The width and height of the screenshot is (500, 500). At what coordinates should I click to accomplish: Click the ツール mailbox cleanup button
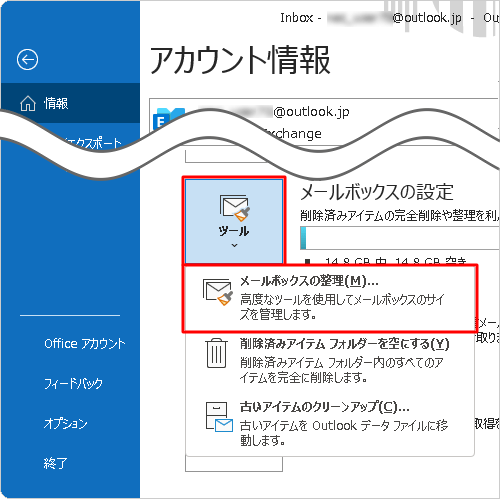coord(234,221)
